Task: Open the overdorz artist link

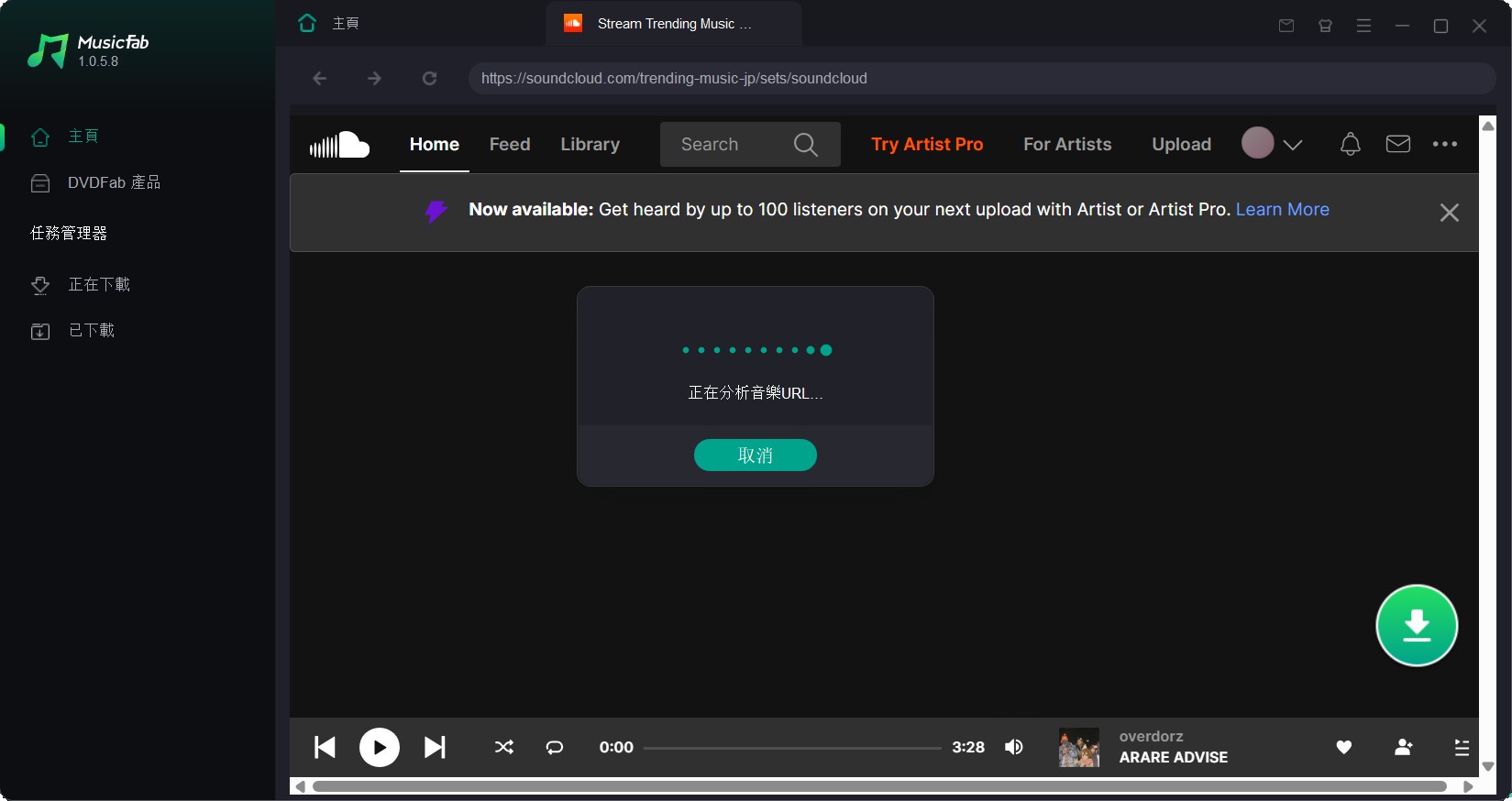Action: tap(1152, 737)
